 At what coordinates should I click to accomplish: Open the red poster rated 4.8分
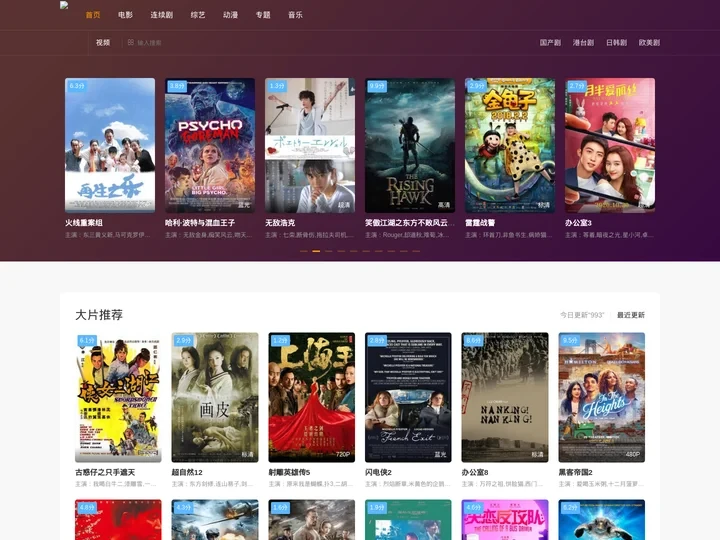coord(118,520)
